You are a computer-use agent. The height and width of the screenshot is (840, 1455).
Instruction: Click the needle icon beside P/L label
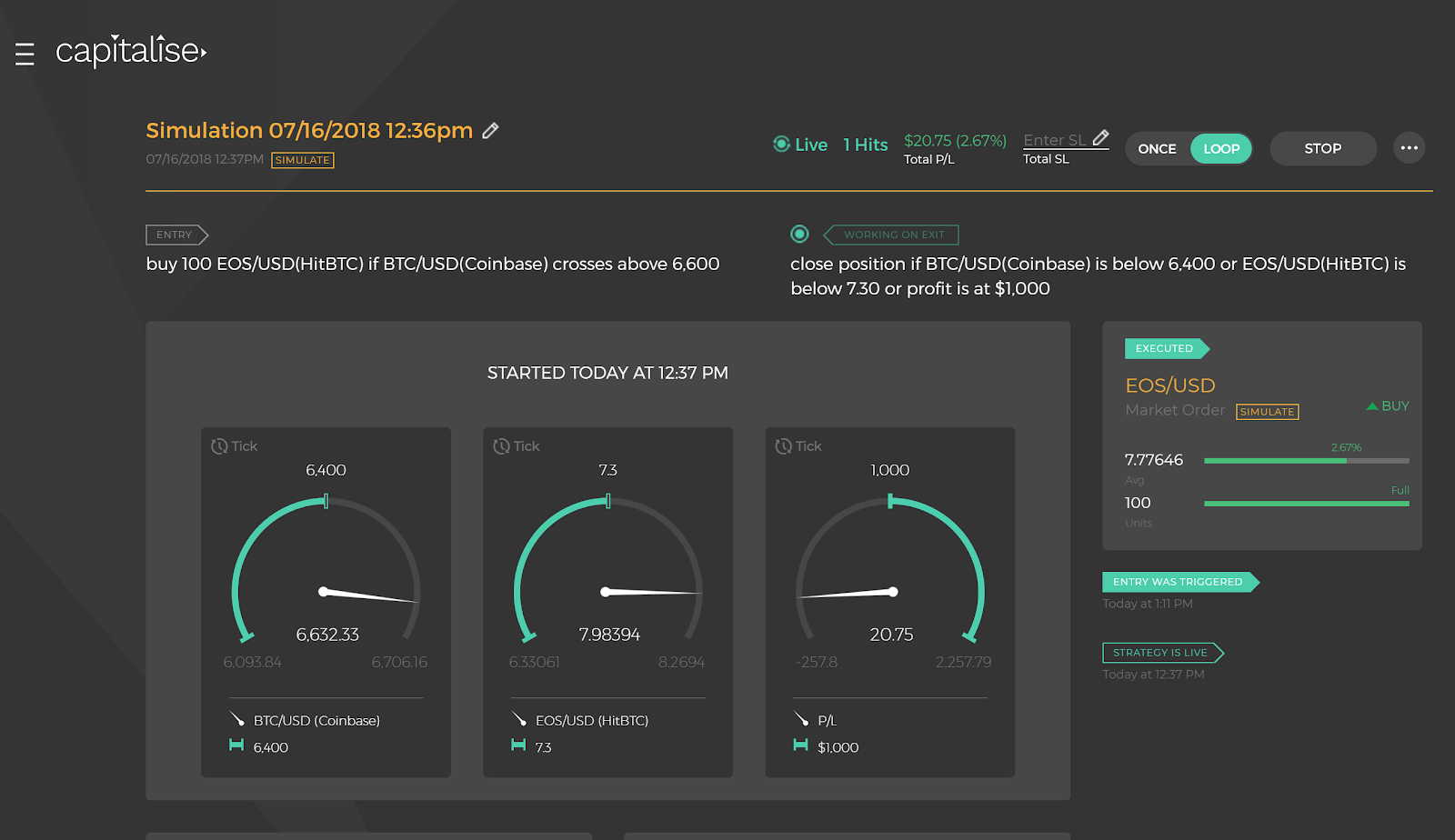801,719
